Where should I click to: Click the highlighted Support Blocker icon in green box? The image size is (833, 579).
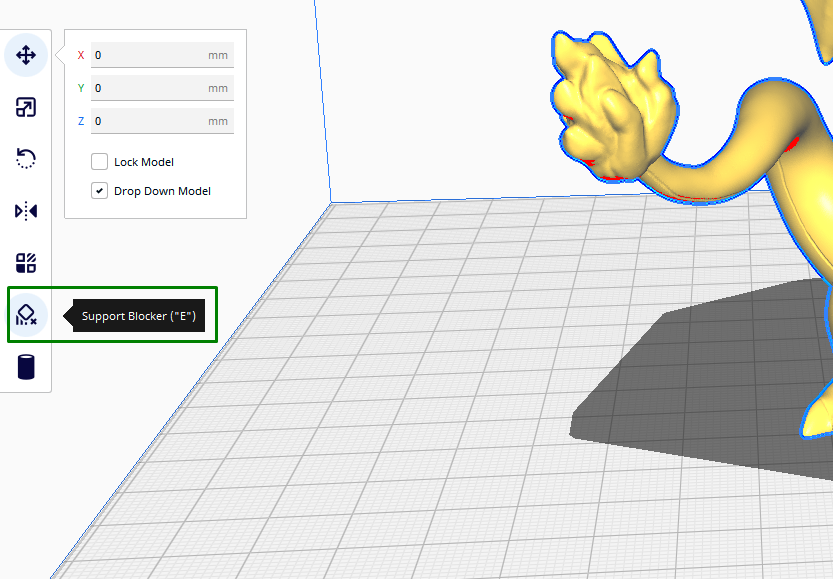point(26,314)
